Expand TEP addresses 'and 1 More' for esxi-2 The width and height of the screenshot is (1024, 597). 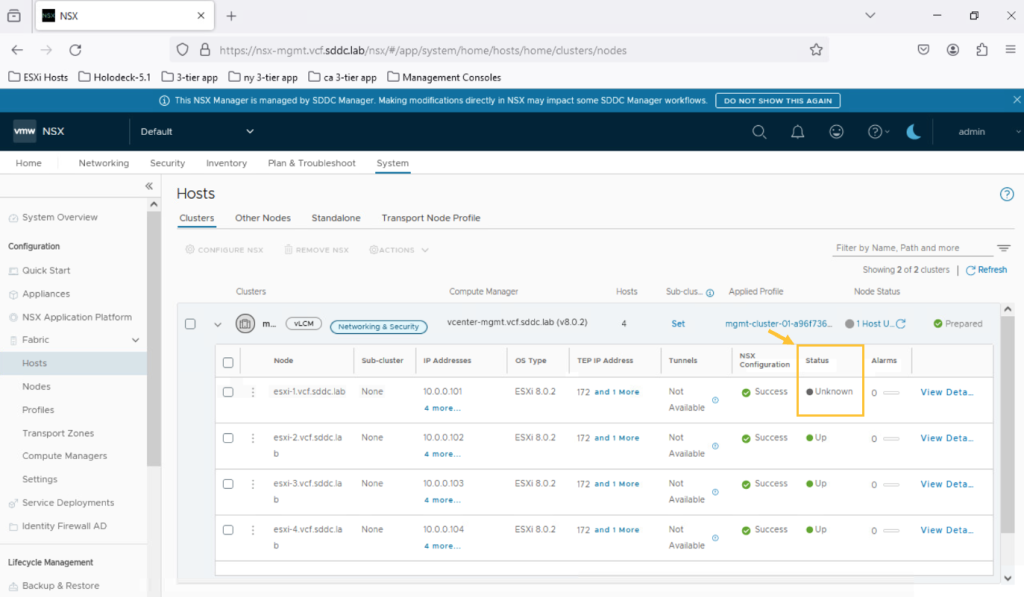tap(616, 438)
